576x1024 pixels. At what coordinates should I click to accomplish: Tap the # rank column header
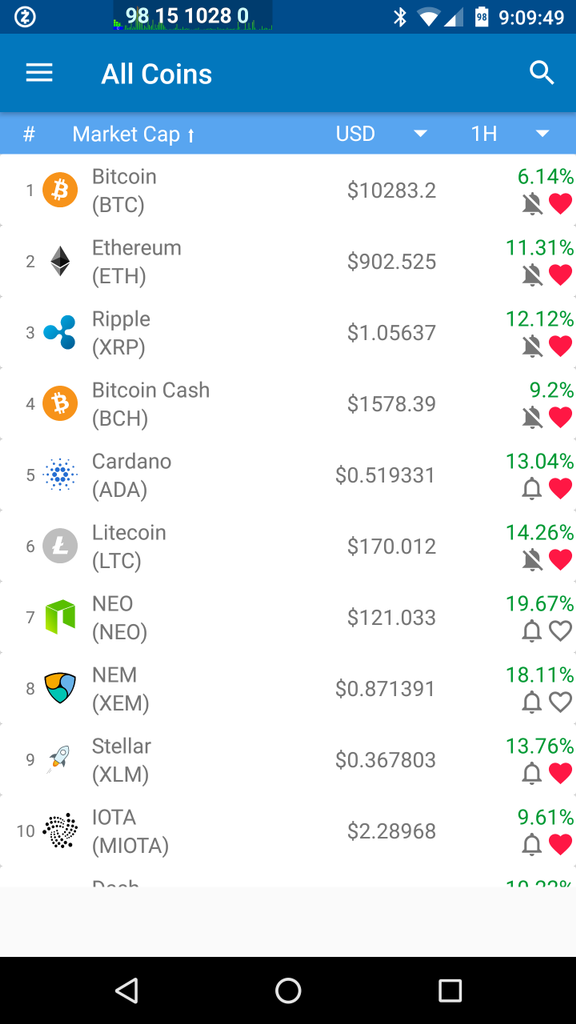[x=29, y=134]
